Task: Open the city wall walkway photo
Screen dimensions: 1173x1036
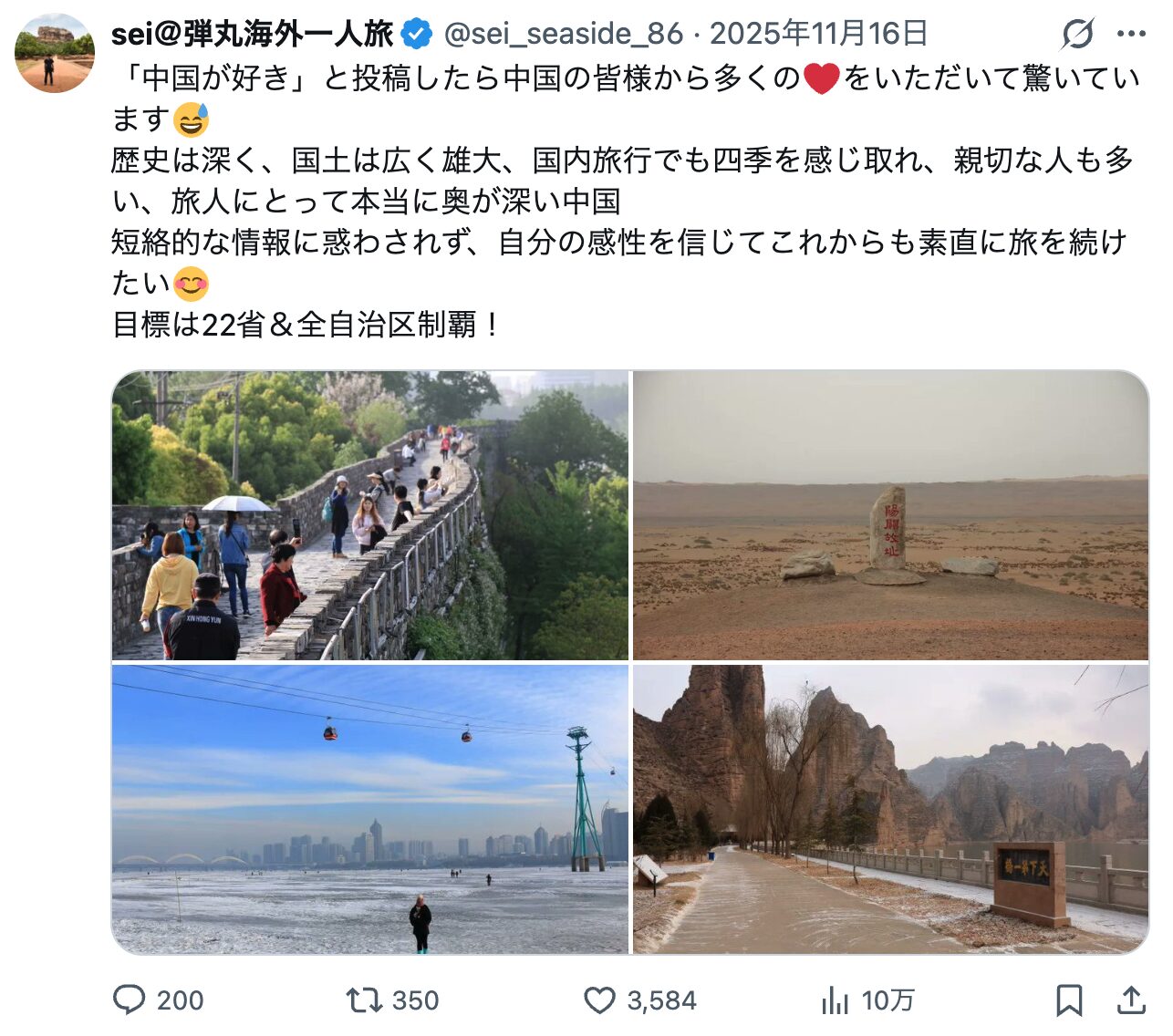Action: click(370, 515)
